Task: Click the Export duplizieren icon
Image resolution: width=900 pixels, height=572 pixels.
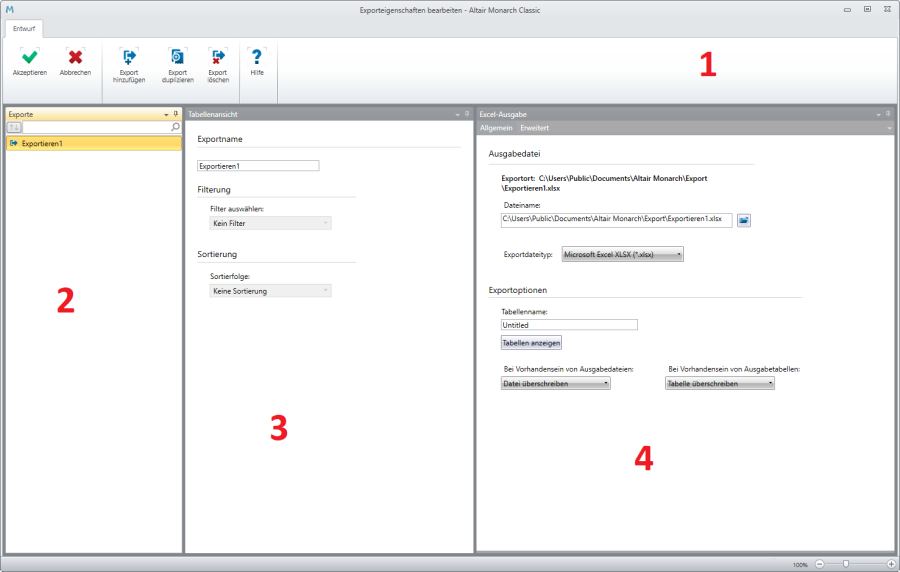Action: tap(177, 57)
